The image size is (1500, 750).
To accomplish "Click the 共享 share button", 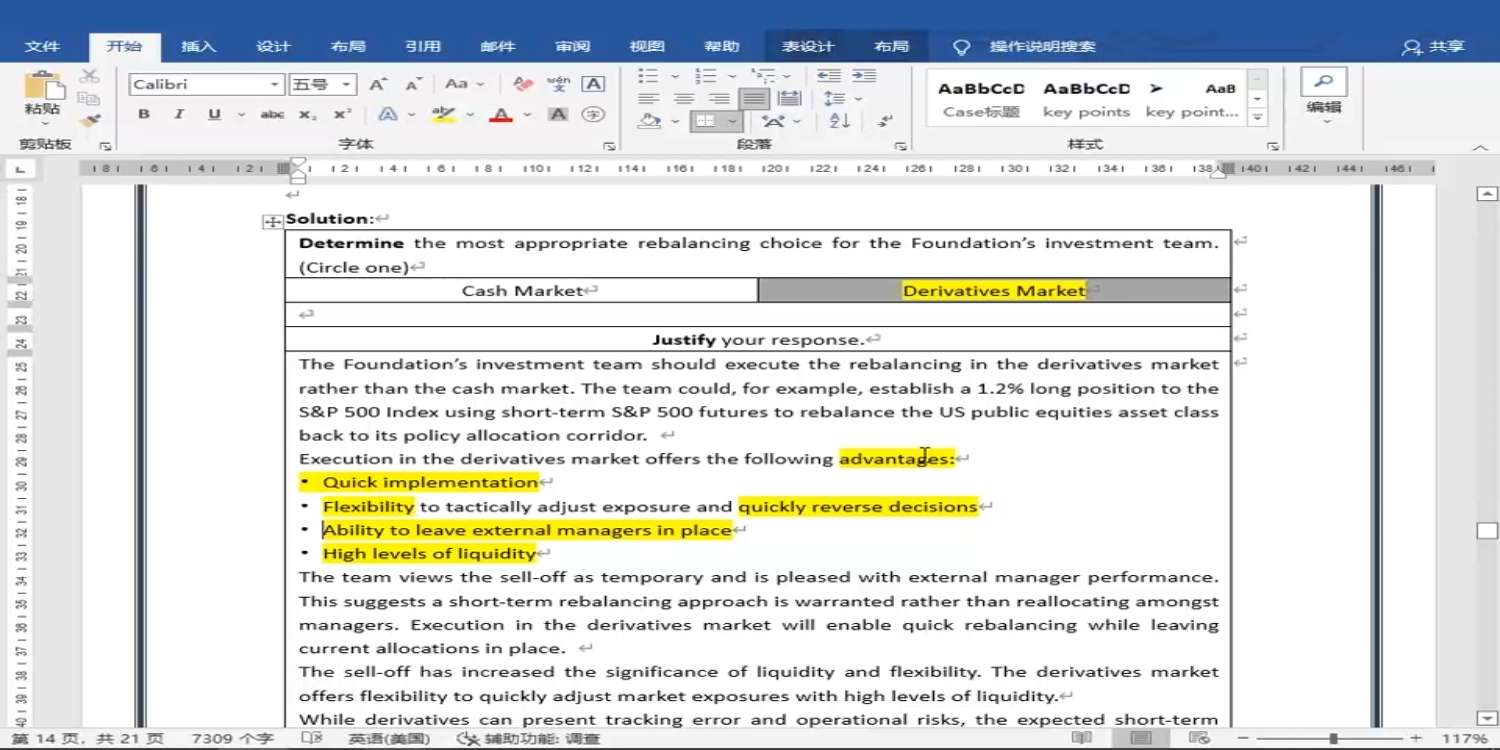I will (1434, 46).
